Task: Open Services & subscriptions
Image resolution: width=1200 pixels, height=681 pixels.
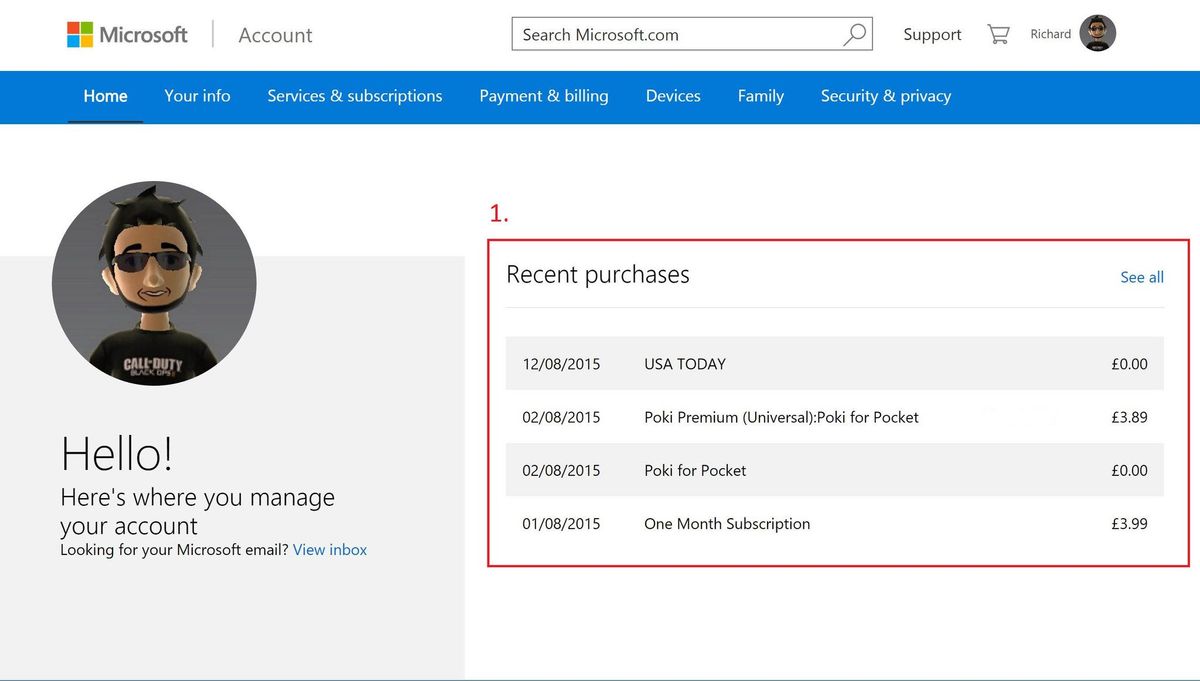Action: click(x=354, y=96)
